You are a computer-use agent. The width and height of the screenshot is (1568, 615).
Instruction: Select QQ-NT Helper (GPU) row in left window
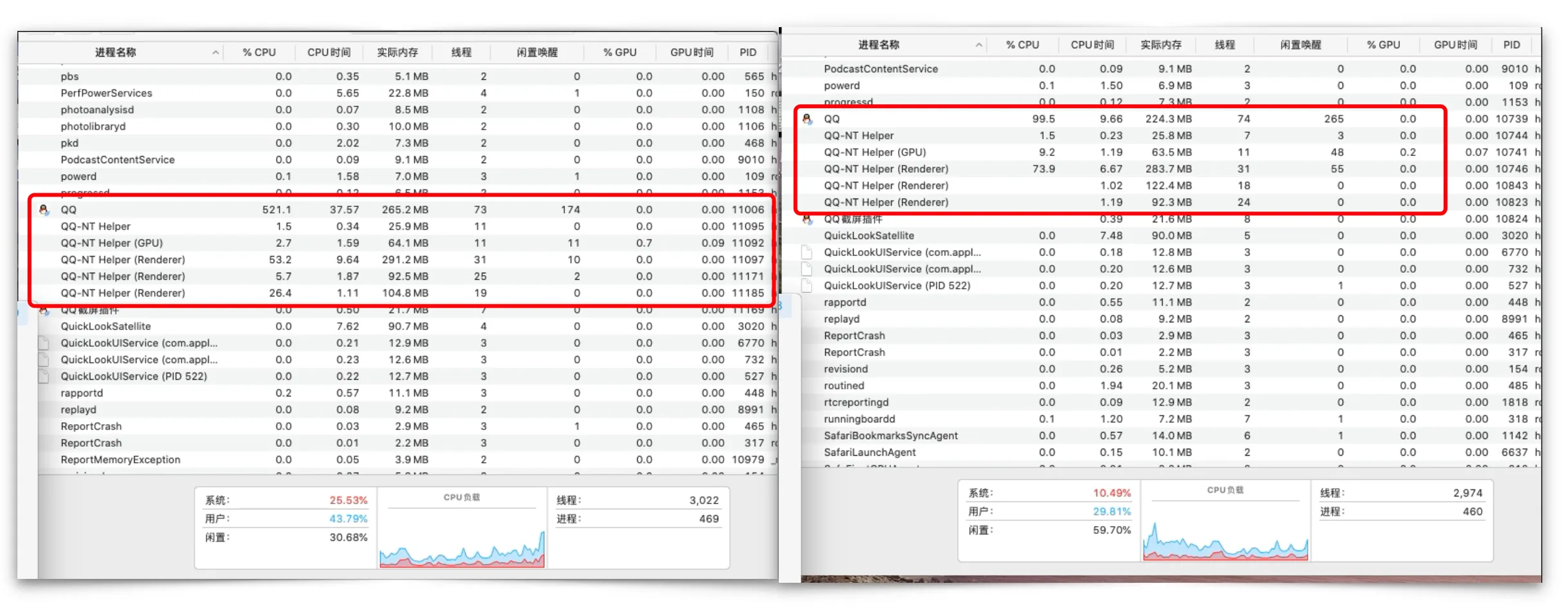point(111,243)
